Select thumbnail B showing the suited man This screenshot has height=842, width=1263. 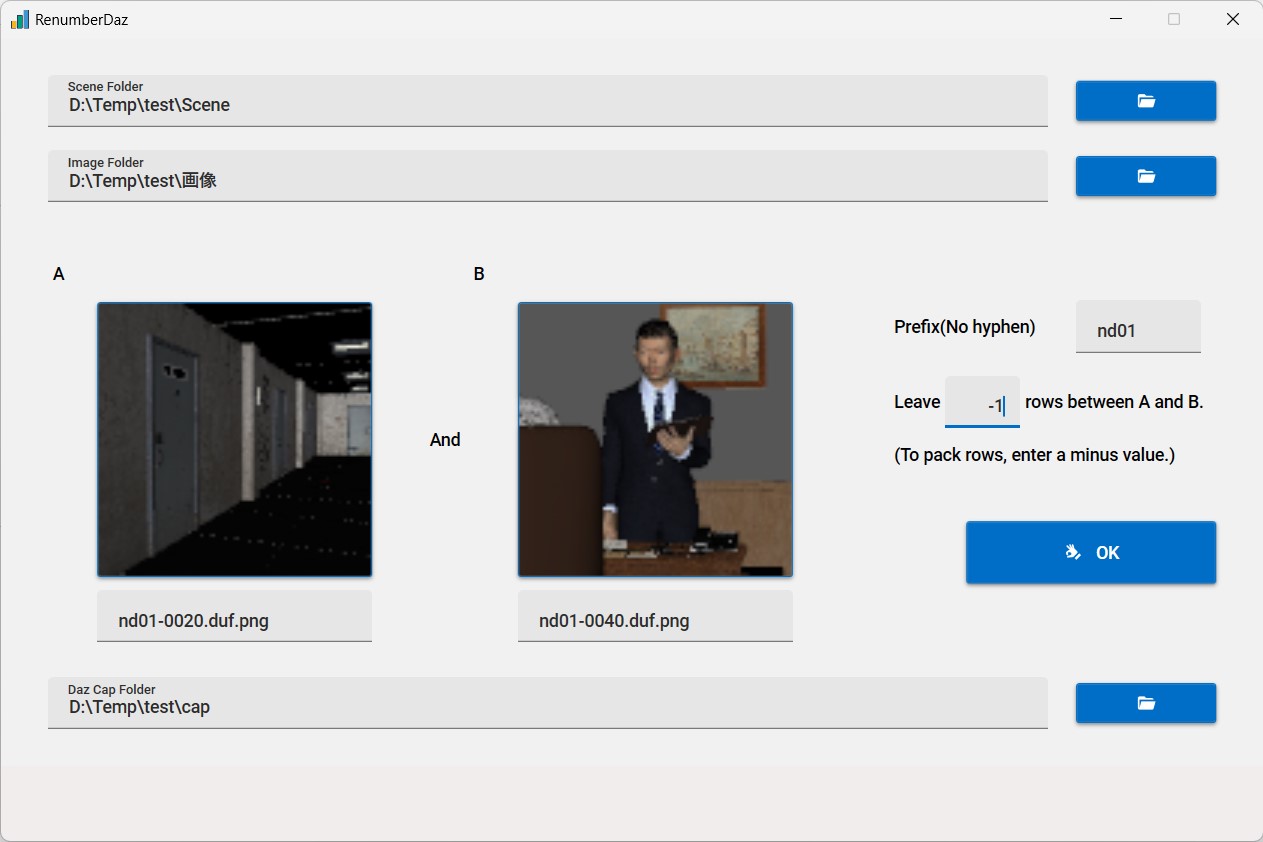click(655, 439)
